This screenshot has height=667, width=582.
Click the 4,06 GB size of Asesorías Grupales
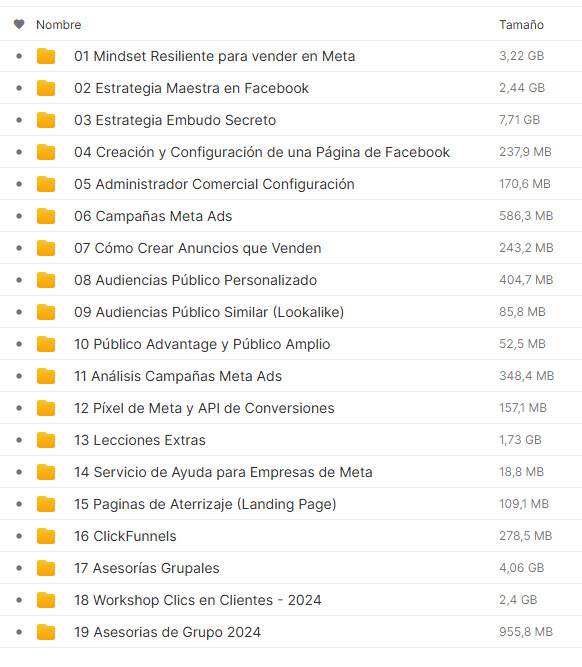522,568
